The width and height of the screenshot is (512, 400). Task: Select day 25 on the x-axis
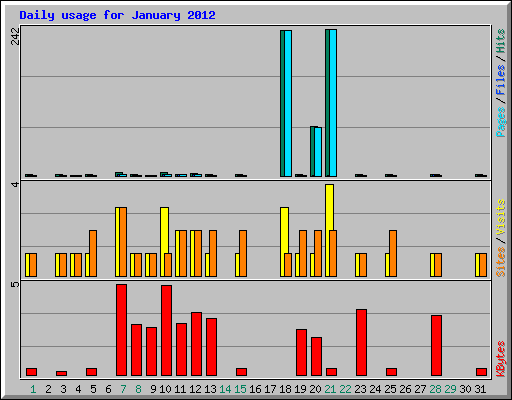click(390, 389)
